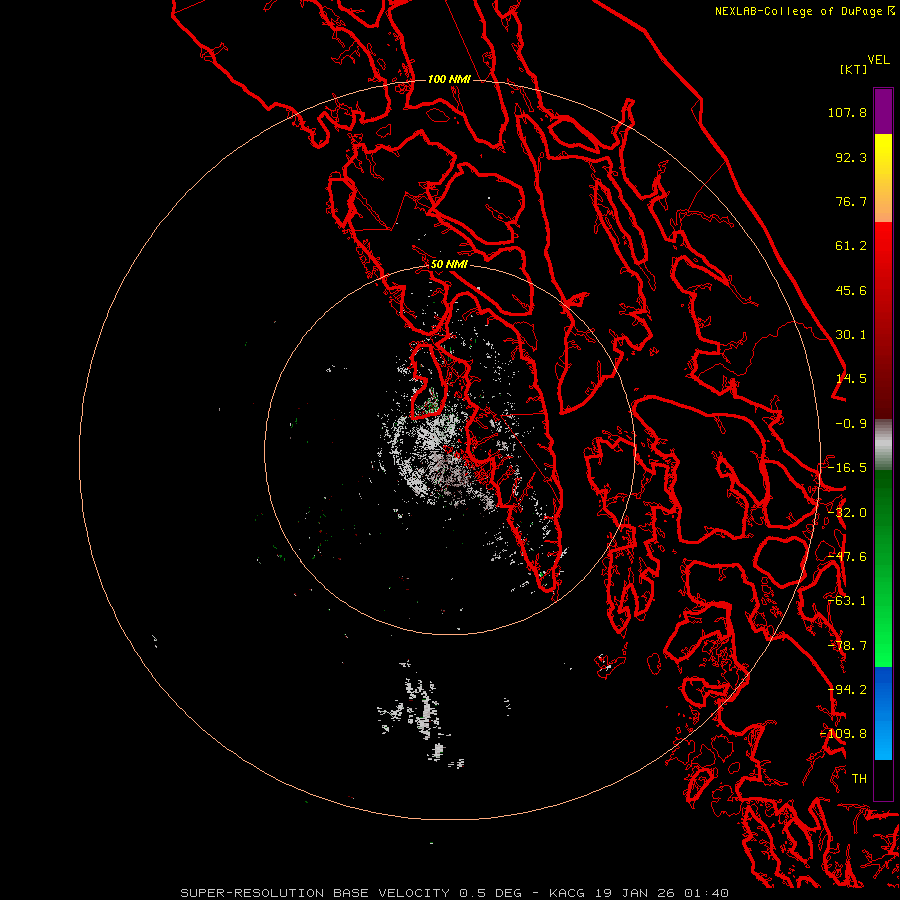
Task: Click the 30.1 velocity scale value
Action: tap(851, 335)
